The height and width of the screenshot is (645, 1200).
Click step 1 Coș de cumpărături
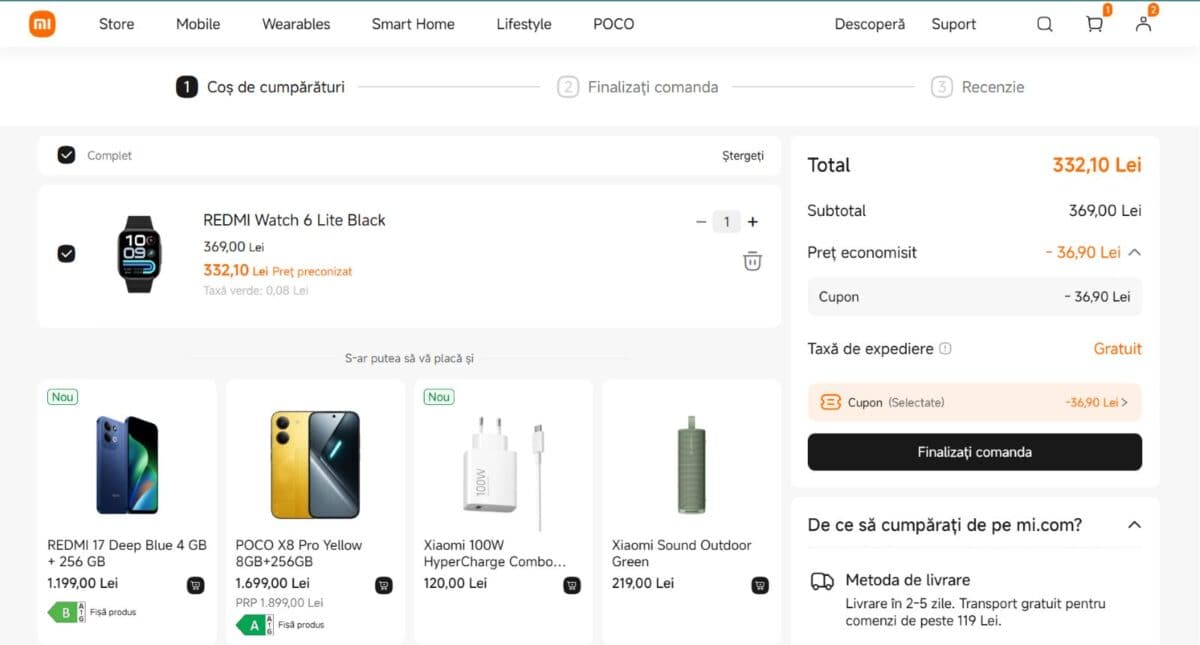[260, 87]
